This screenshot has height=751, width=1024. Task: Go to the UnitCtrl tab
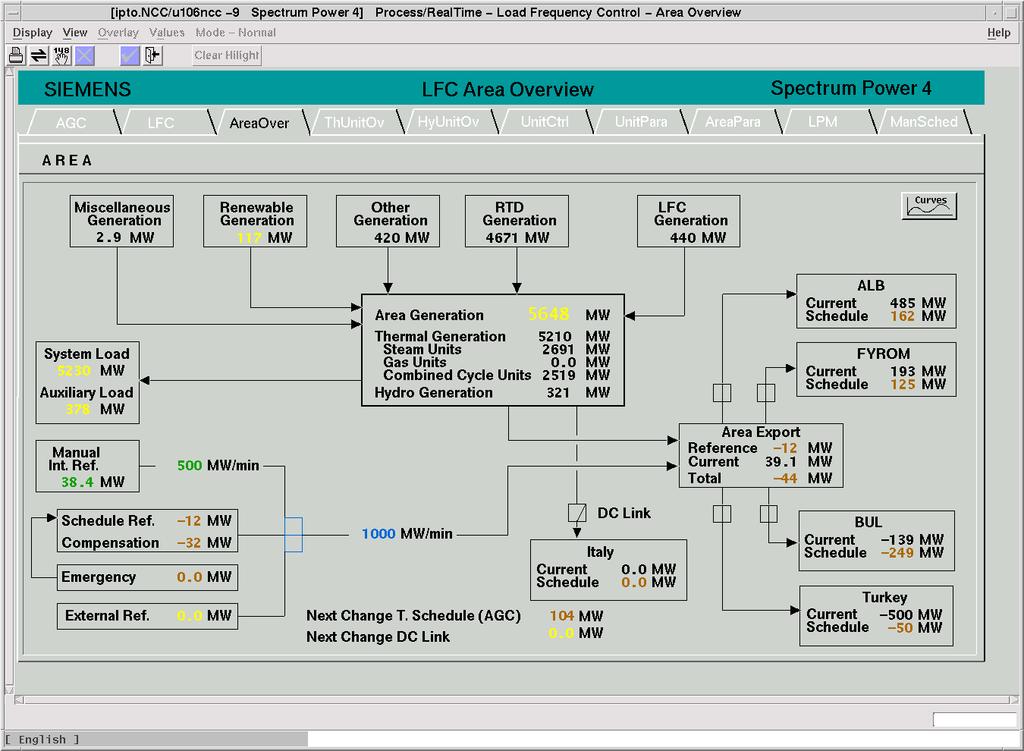click(545, 122)
